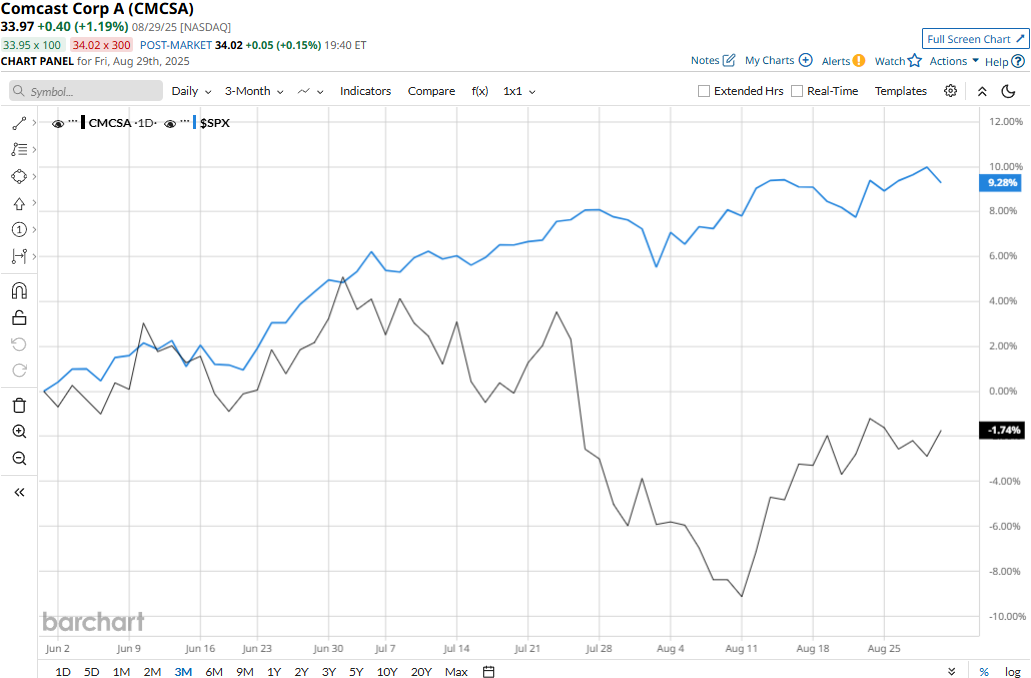The width and height of the screenshot is (1031, 678).
Task: Zoom out with the magnifier minus
Action: [x=19, y=458]
